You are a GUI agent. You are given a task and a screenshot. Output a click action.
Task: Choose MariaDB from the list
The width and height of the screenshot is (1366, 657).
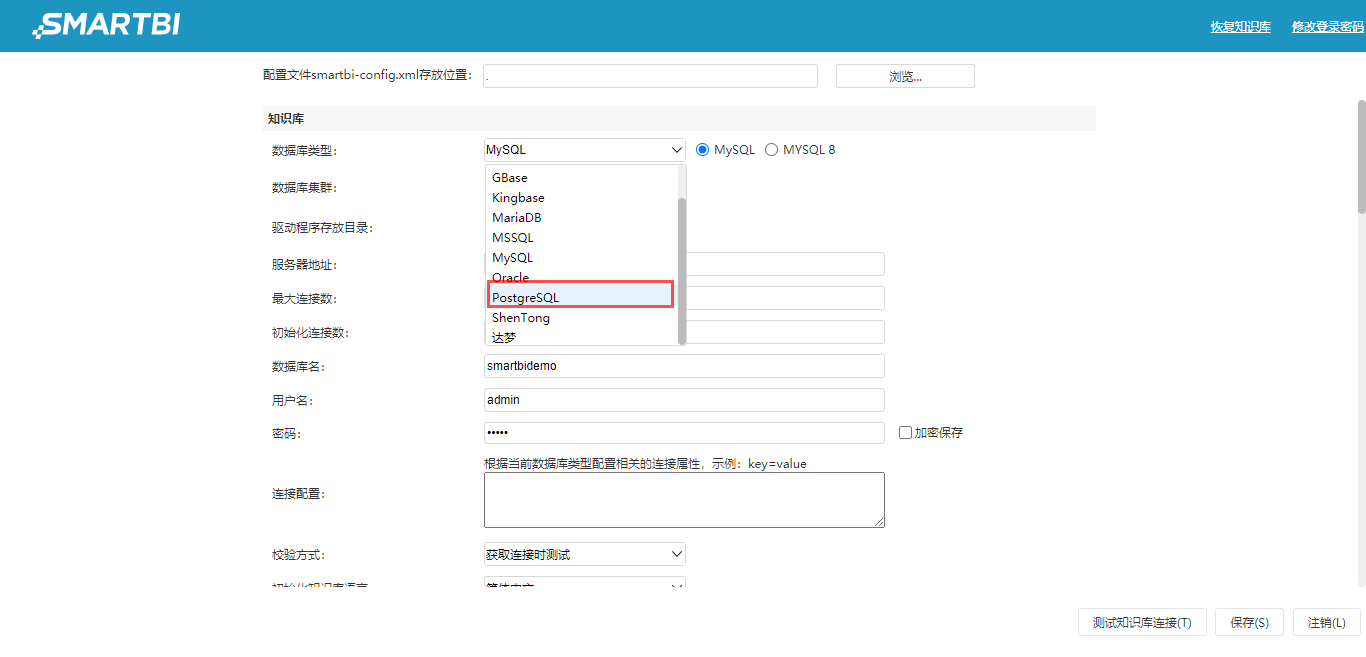coord(581,218)
